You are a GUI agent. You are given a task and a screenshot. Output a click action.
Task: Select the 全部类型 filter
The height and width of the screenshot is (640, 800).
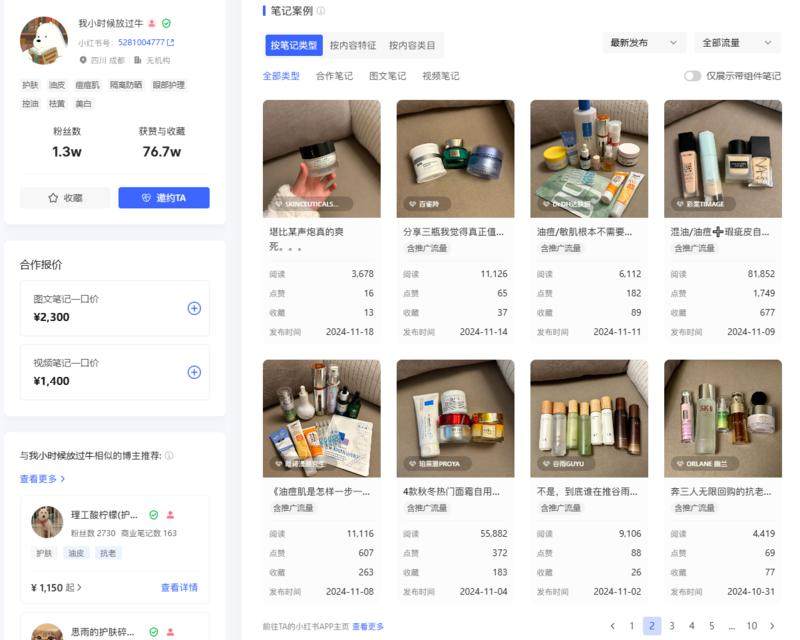click(281, 76)
